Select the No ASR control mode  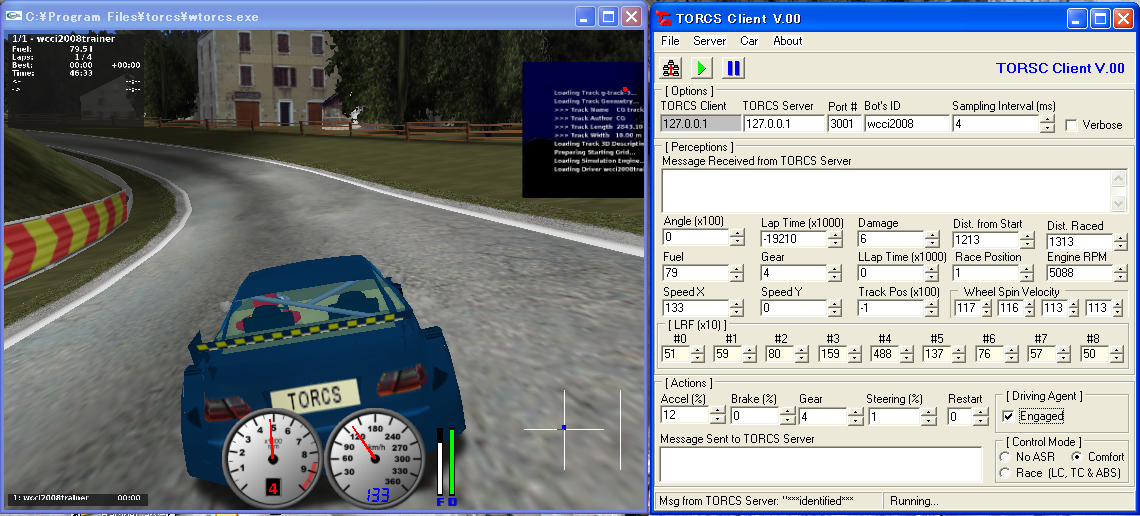[x=1004, y=457]
